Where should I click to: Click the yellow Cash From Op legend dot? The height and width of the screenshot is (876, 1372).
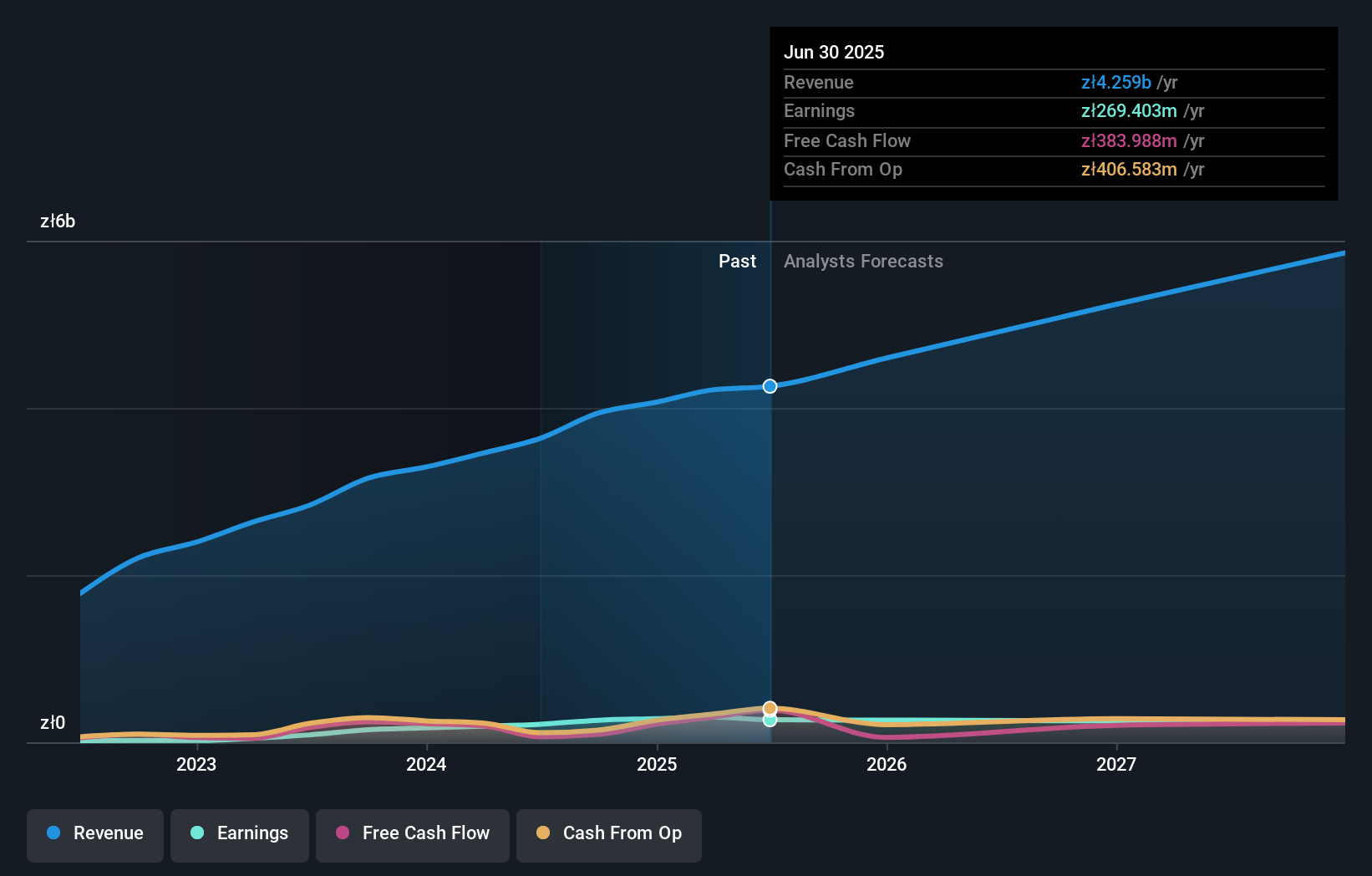544,833
